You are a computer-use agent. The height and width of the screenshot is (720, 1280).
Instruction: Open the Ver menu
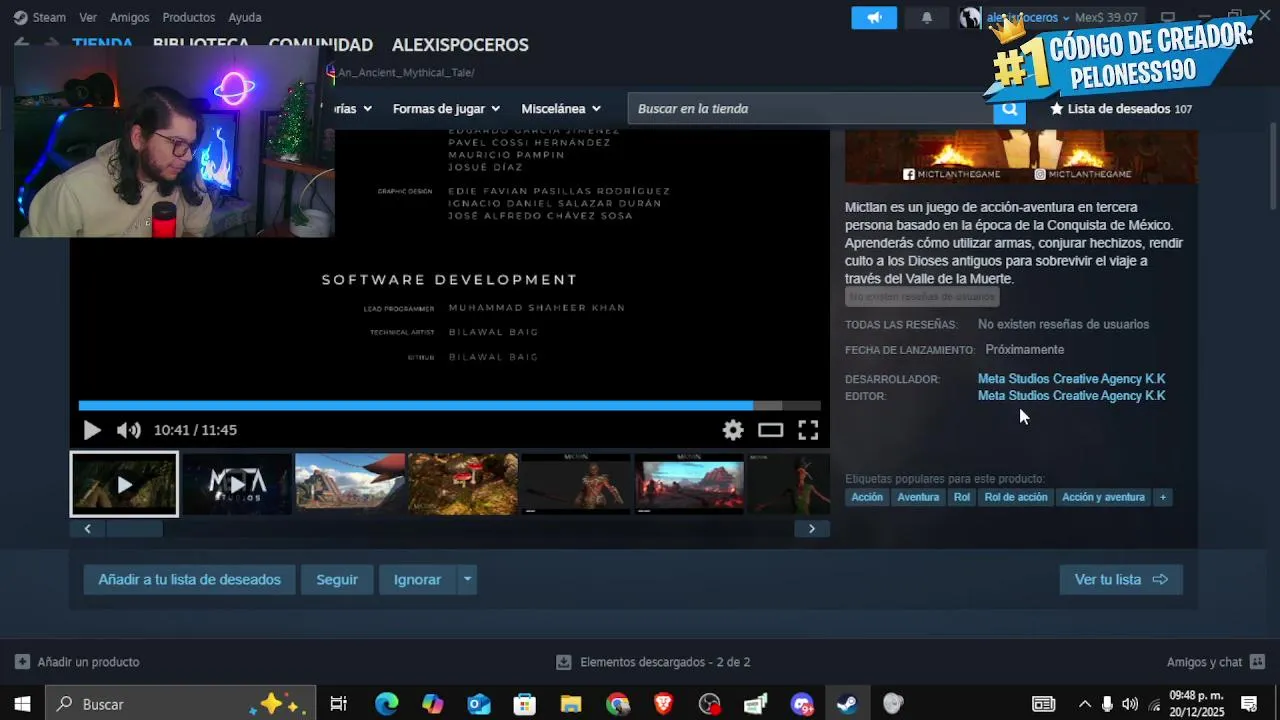[88, 17]
